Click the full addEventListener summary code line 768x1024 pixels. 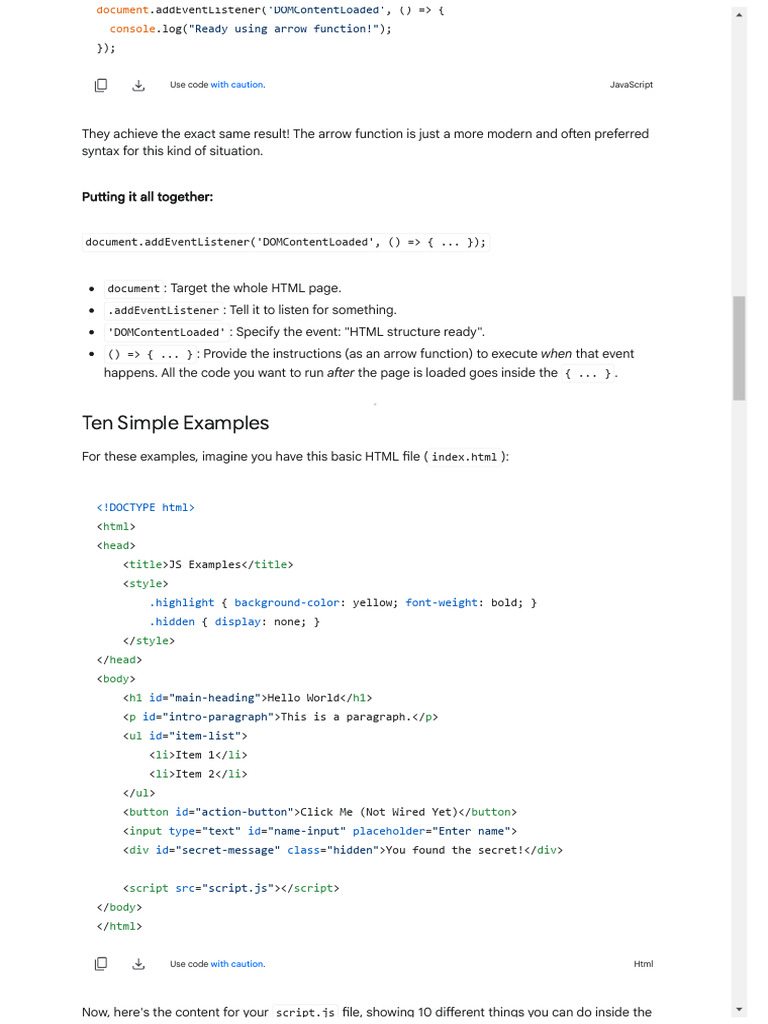coord(285,242)
